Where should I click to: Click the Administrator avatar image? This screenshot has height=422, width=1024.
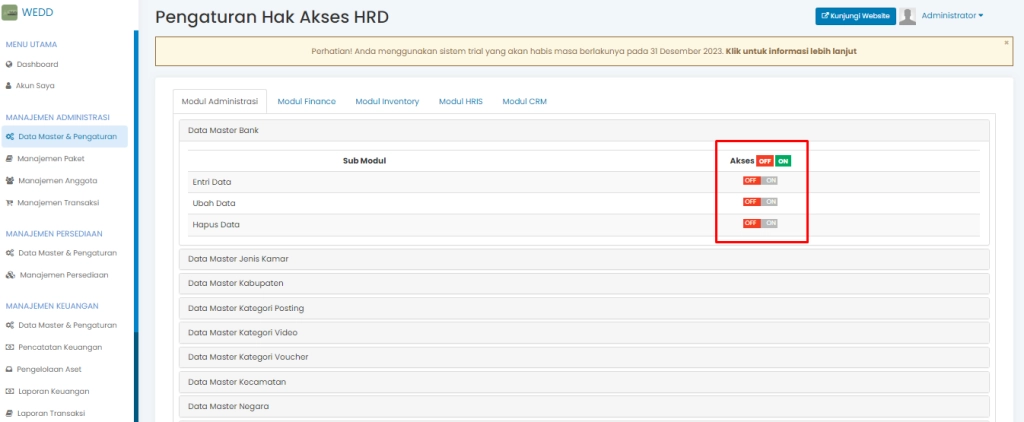tap(908, 16)
